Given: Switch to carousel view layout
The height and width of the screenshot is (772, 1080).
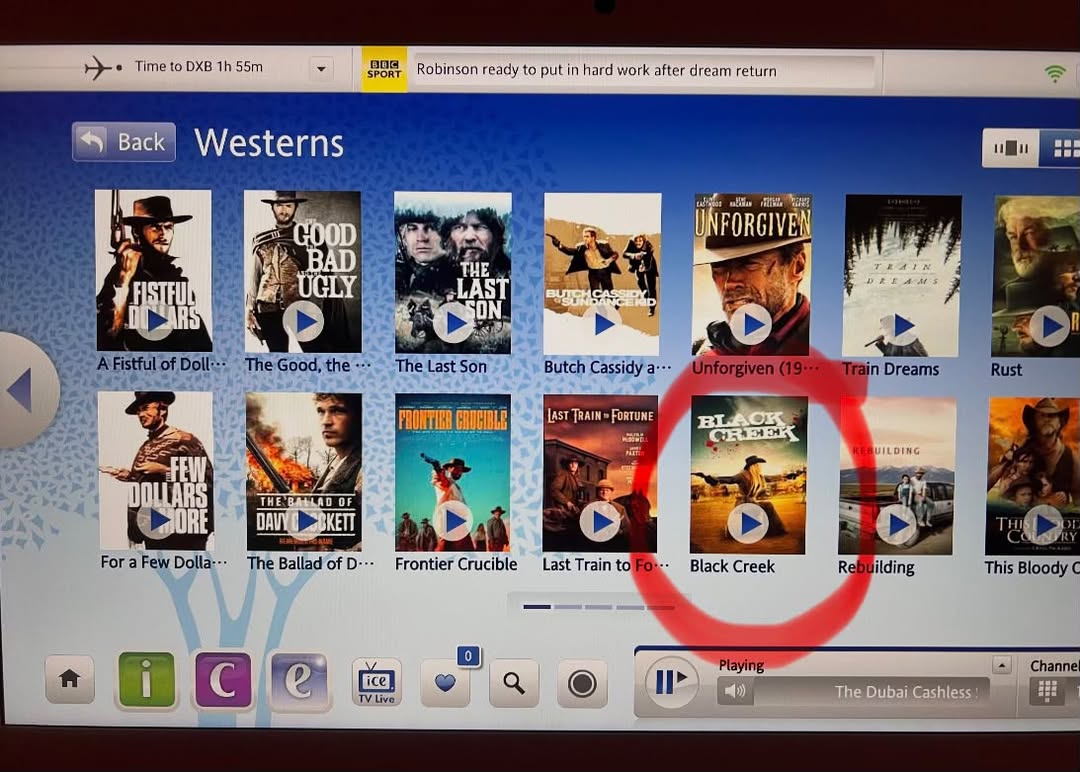Looking at the screenshot, I should 1010,147.
